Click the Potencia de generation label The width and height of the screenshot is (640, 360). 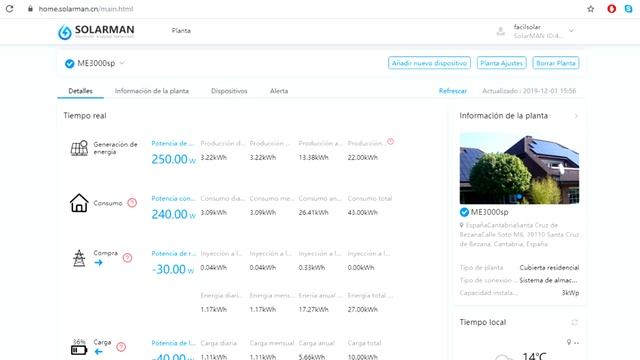click(x=172, y=143)
